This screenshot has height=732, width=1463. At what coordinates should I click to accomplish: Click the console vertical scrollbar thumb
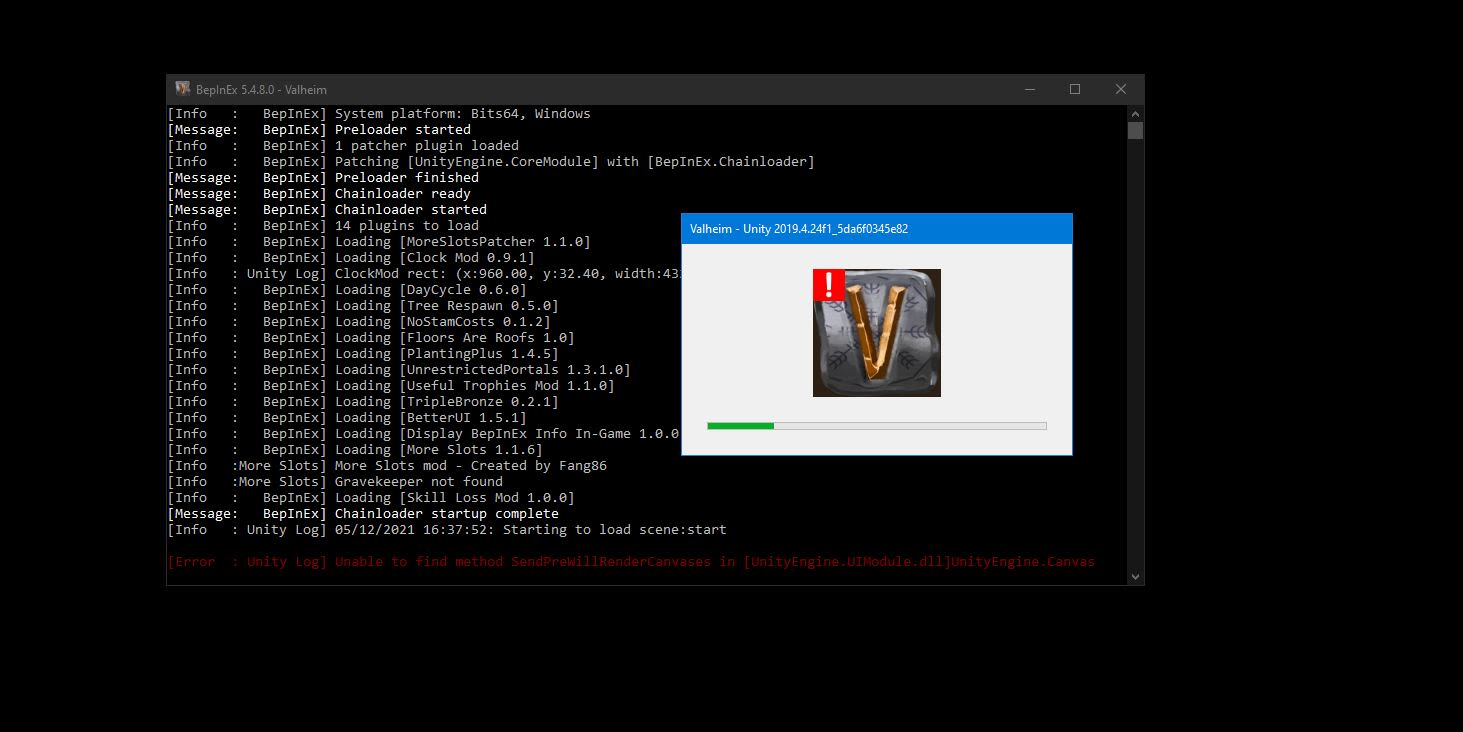tap(1135, 130)
